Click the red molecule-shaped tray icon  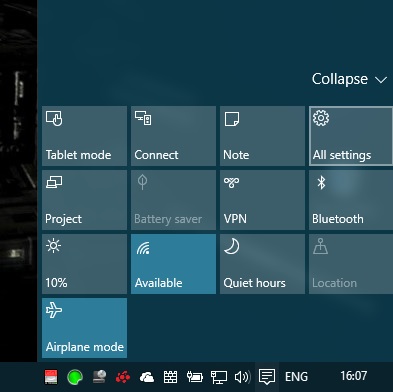coord(123,377)
